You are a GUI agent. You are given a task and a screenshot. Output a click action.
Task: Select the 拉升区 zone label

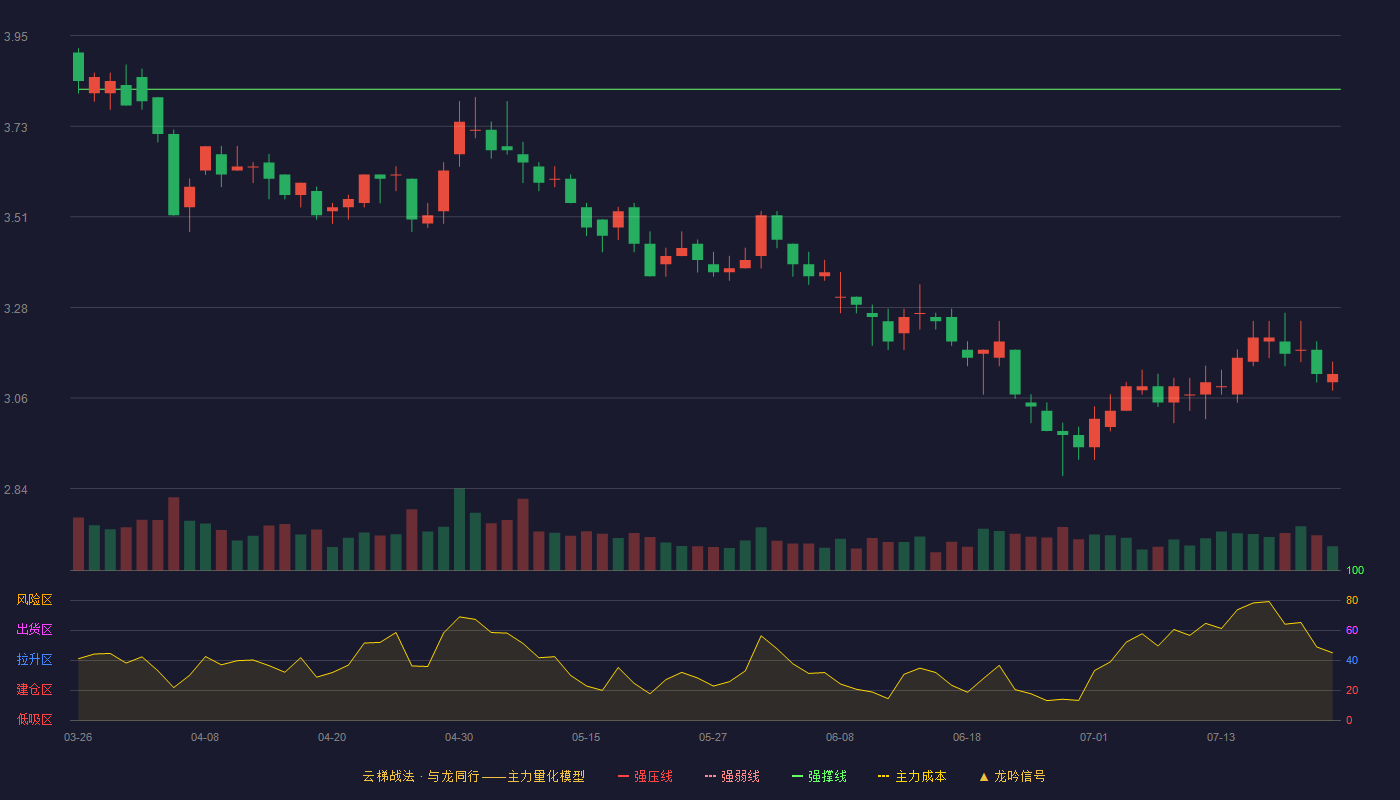(x=34, y=660)
